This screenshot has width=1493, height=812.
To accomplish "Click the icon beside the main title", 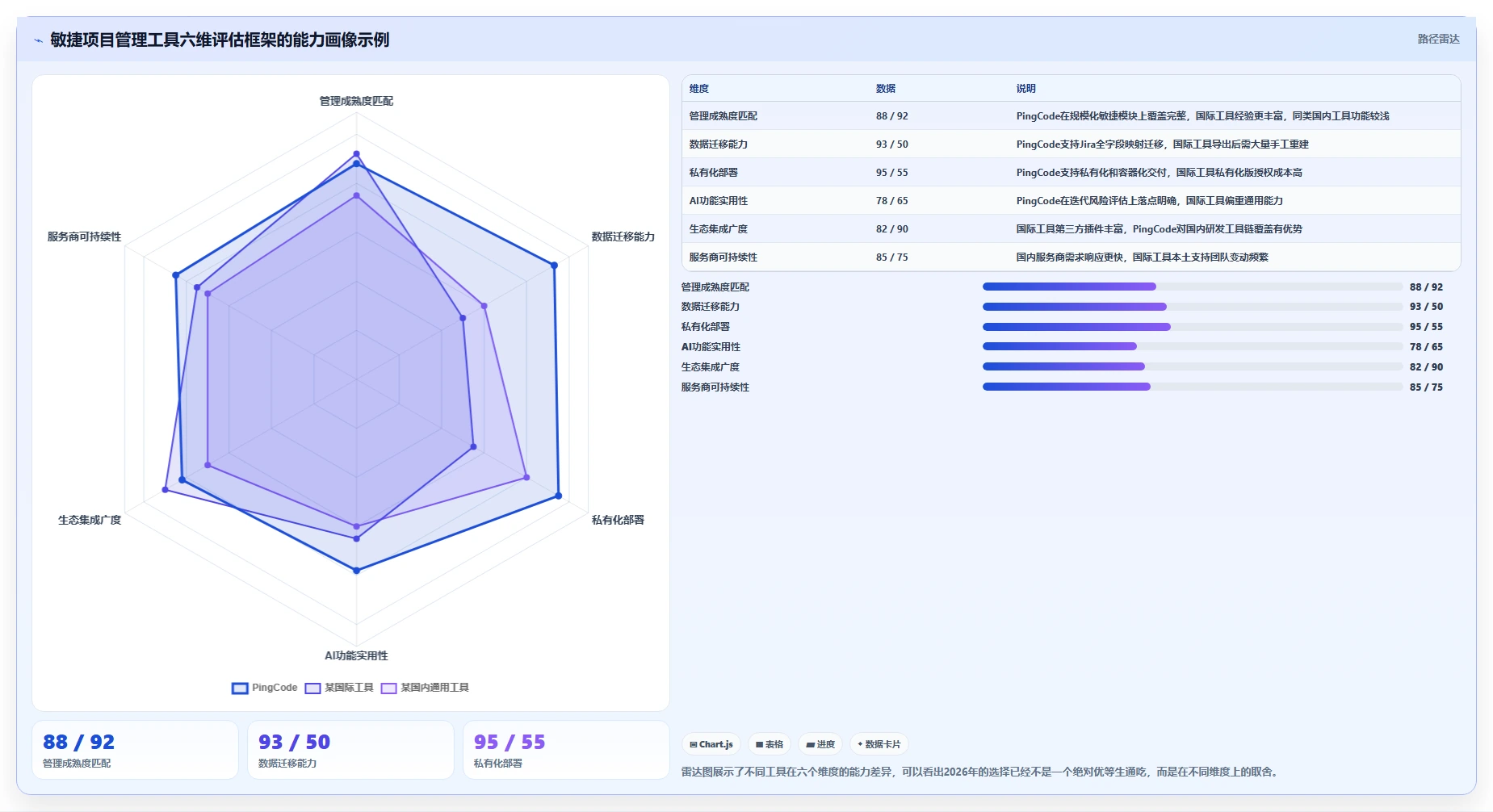I will (38, 40).
